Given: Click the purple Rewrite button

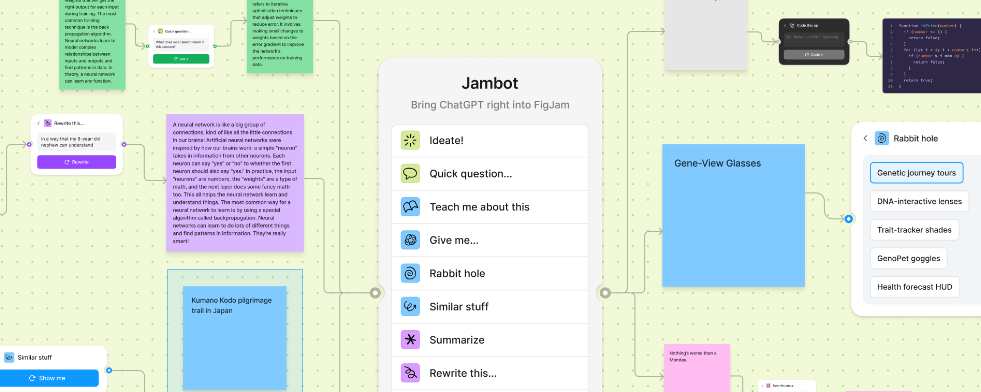Looking at the screenshot, I should coord(76,162).
